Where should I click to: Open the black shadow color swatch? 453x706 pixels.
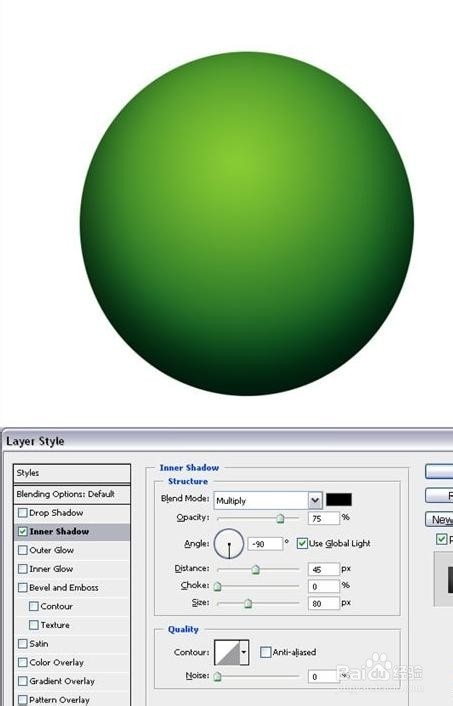point(339,499)
